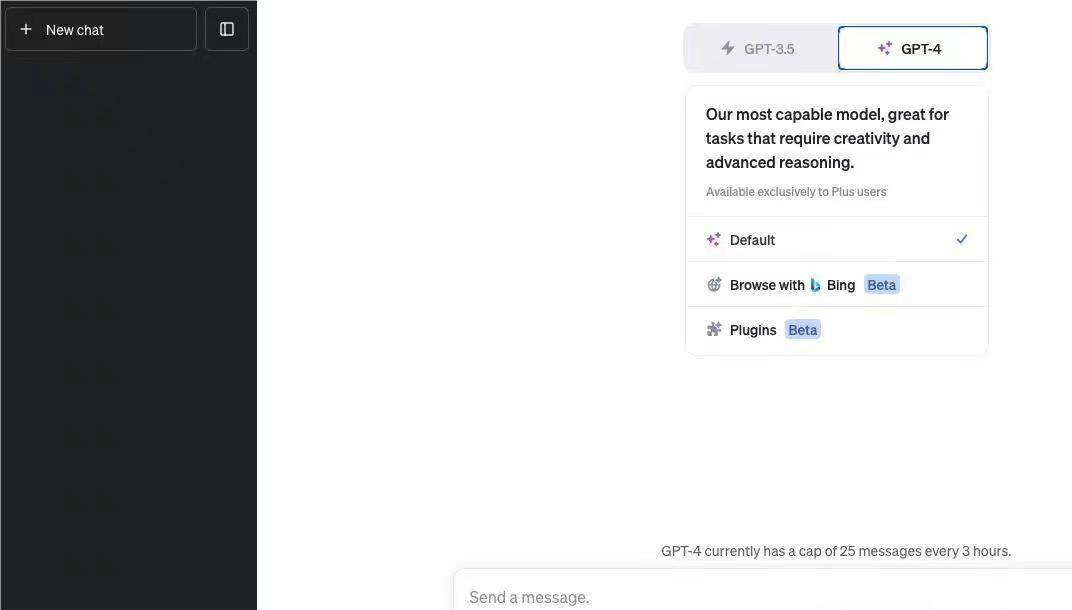
Task: Click the lightning bolt icon on GPT-3.5
Action: (728, 49)
